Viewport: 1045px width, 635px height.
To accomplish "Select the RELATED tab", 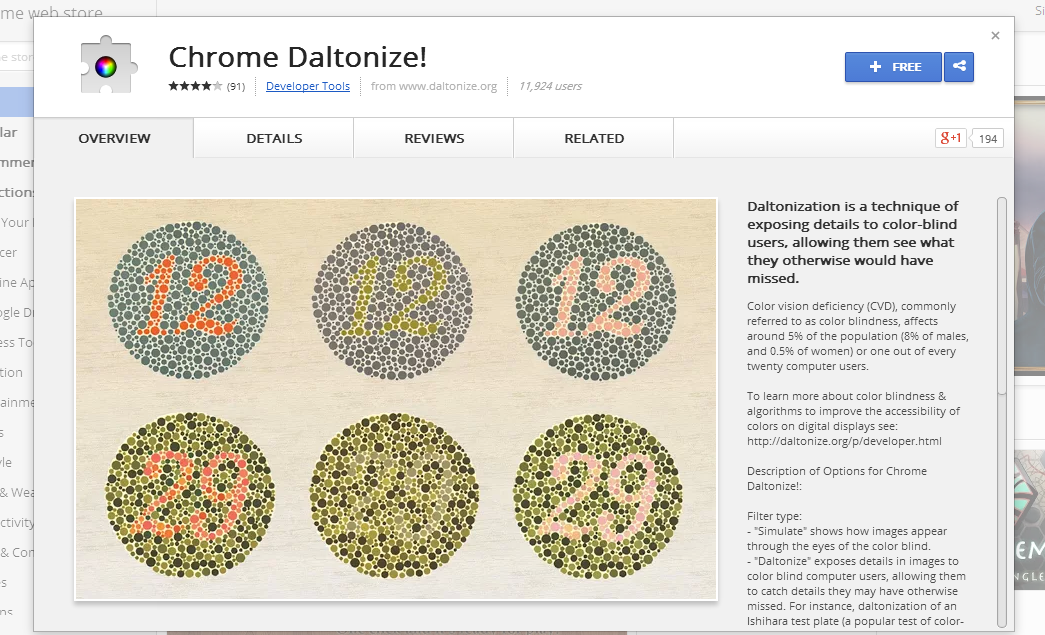I will click(593, 138).
